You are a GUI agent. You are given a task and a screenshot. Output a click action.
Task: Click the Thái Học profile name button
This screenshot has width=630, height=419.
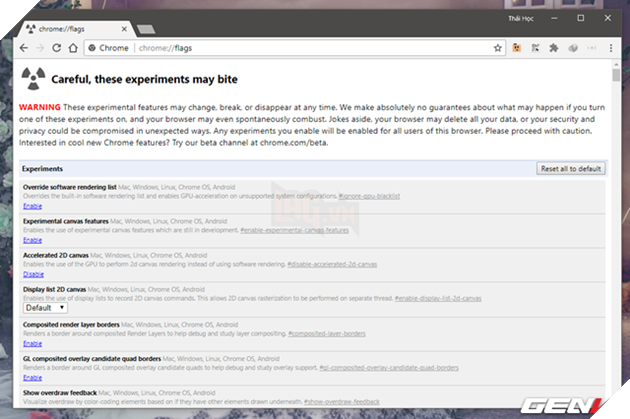point(521,18)
